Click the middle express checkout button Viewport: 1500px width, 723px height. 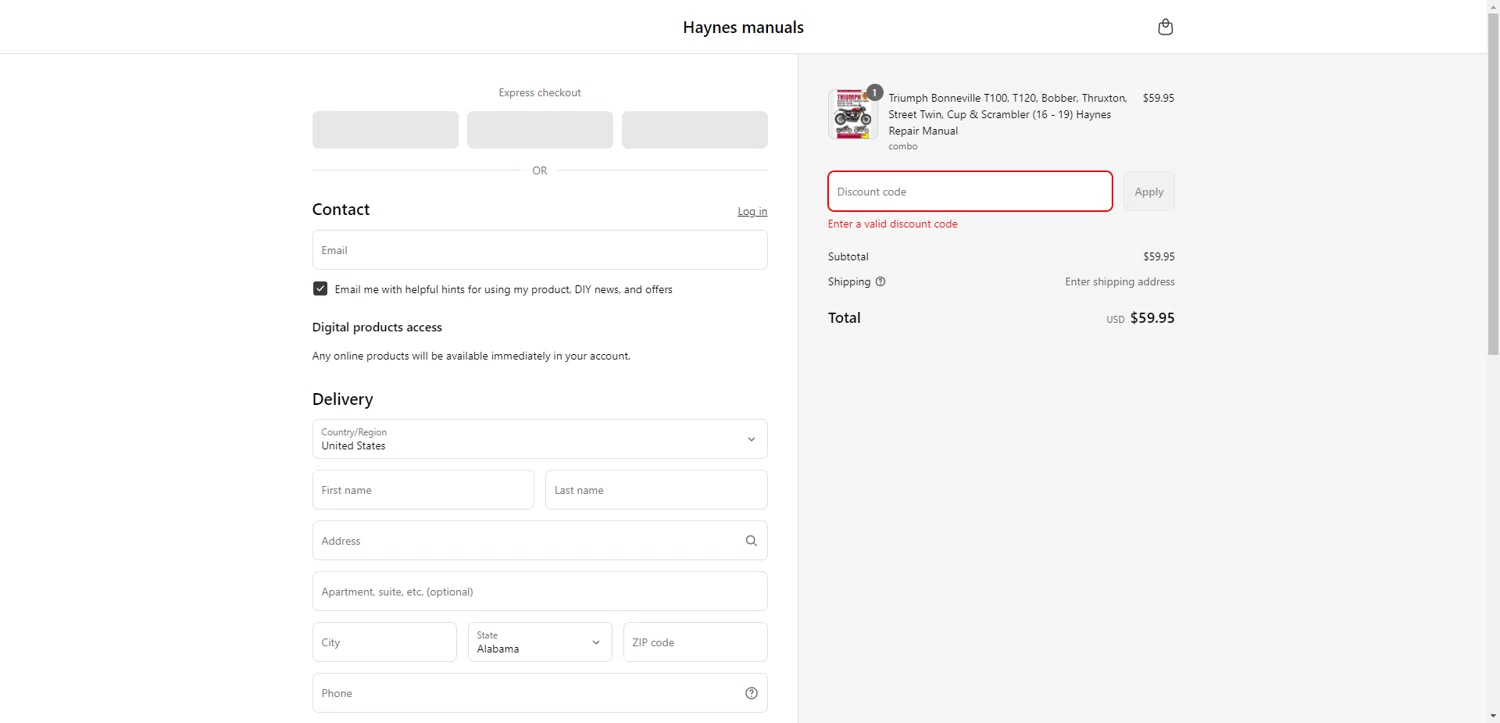tap(540, 130)
